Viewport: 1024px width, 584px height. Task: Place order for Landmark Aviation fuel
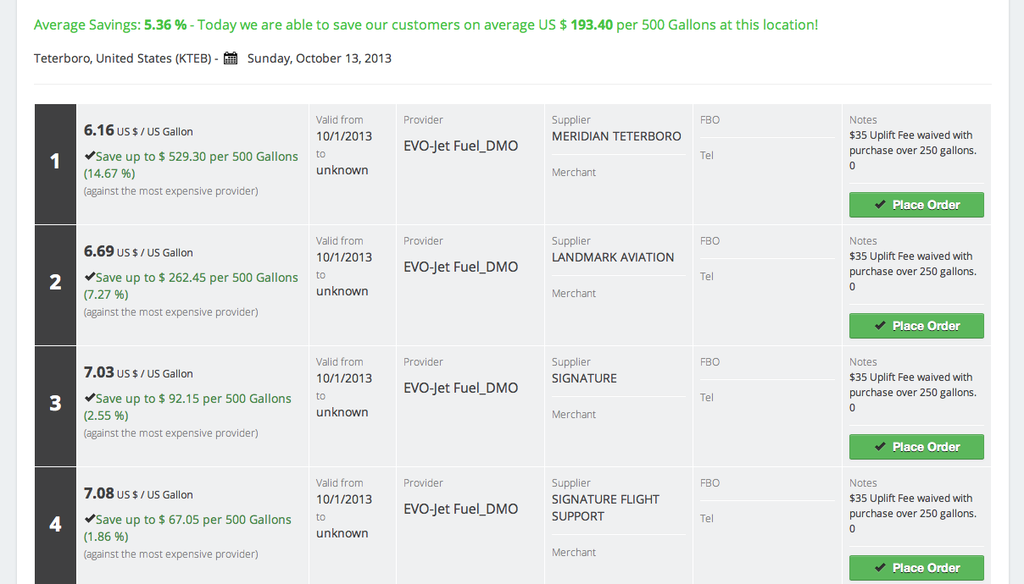click(916, 326)
